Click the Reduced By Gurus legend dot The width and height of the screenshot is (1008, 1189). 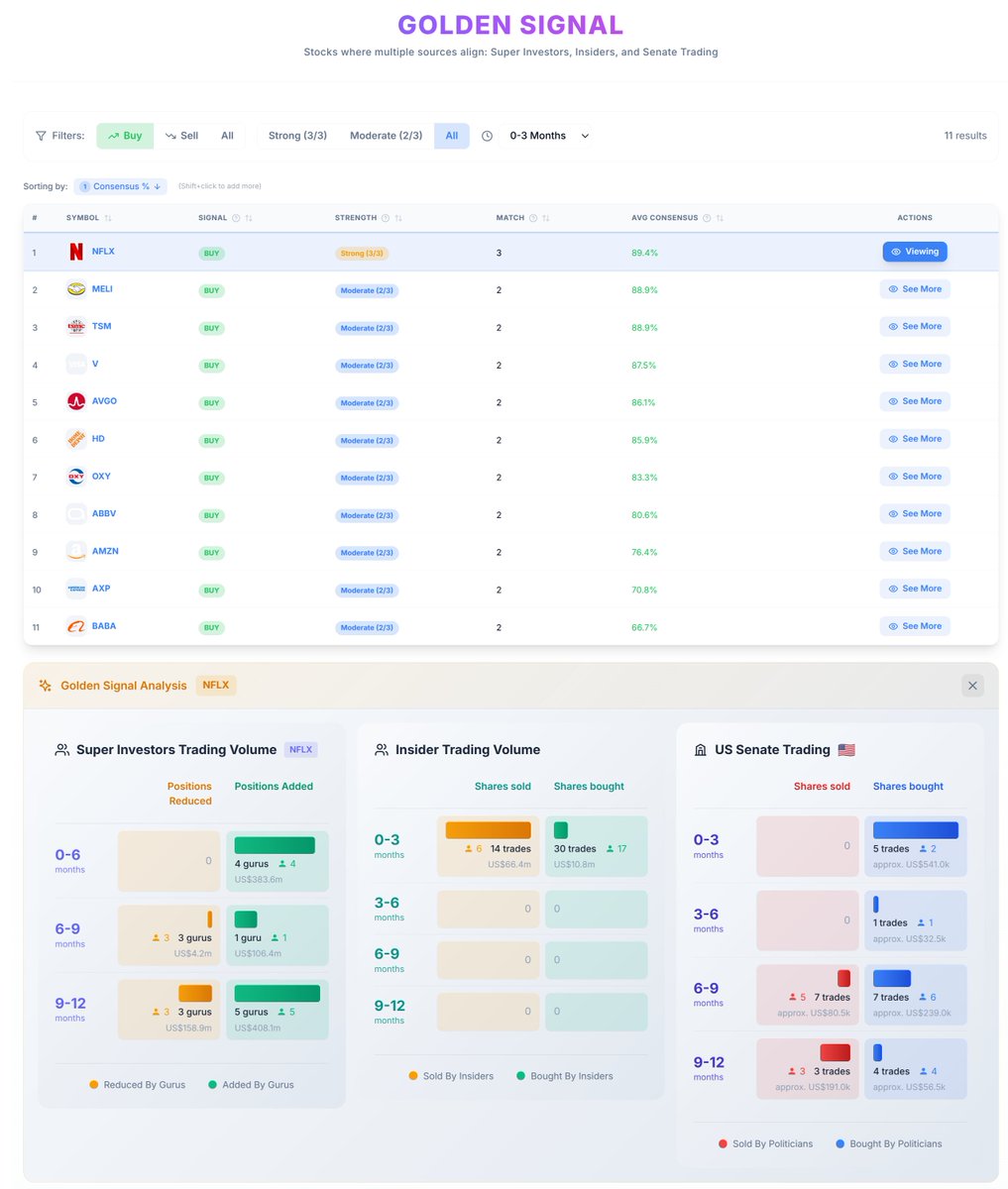point(94,1085)
